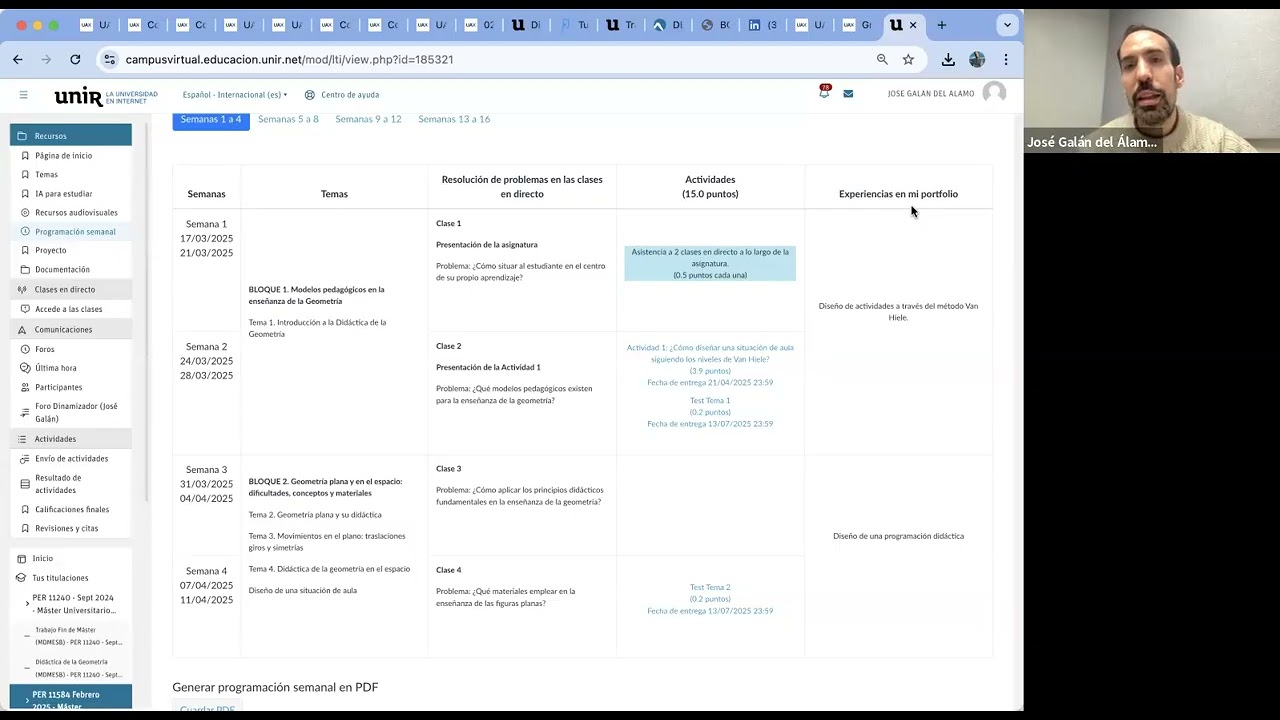Open Proyecto in the sidebar
This screenshot has width=1280, height=720.
tap(50, 251)
